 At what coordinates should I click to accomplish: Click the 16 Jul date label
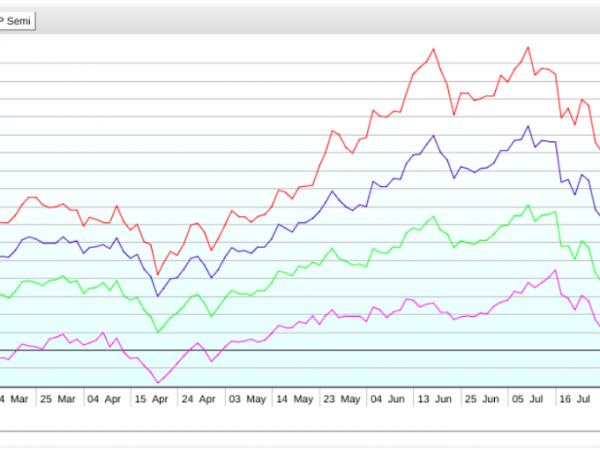coord(575,399)
